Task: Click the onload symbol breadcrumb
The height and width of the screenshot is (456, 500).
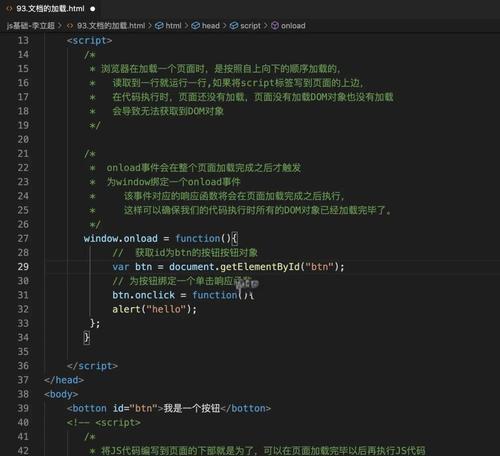Action: pos(293,26)
